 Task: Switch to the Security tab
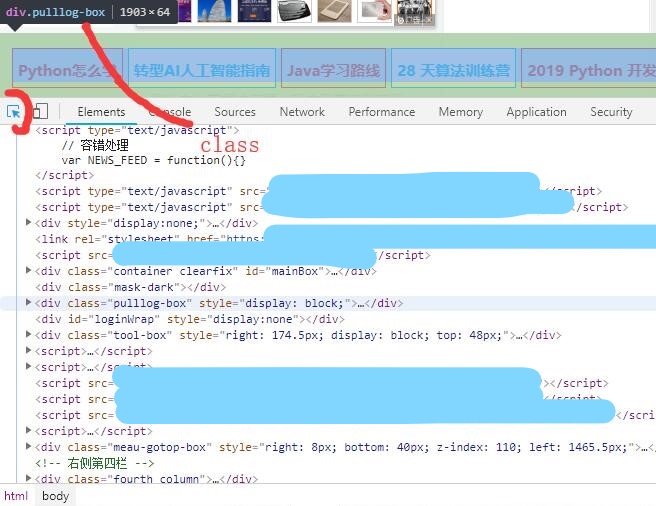[611, 112]
